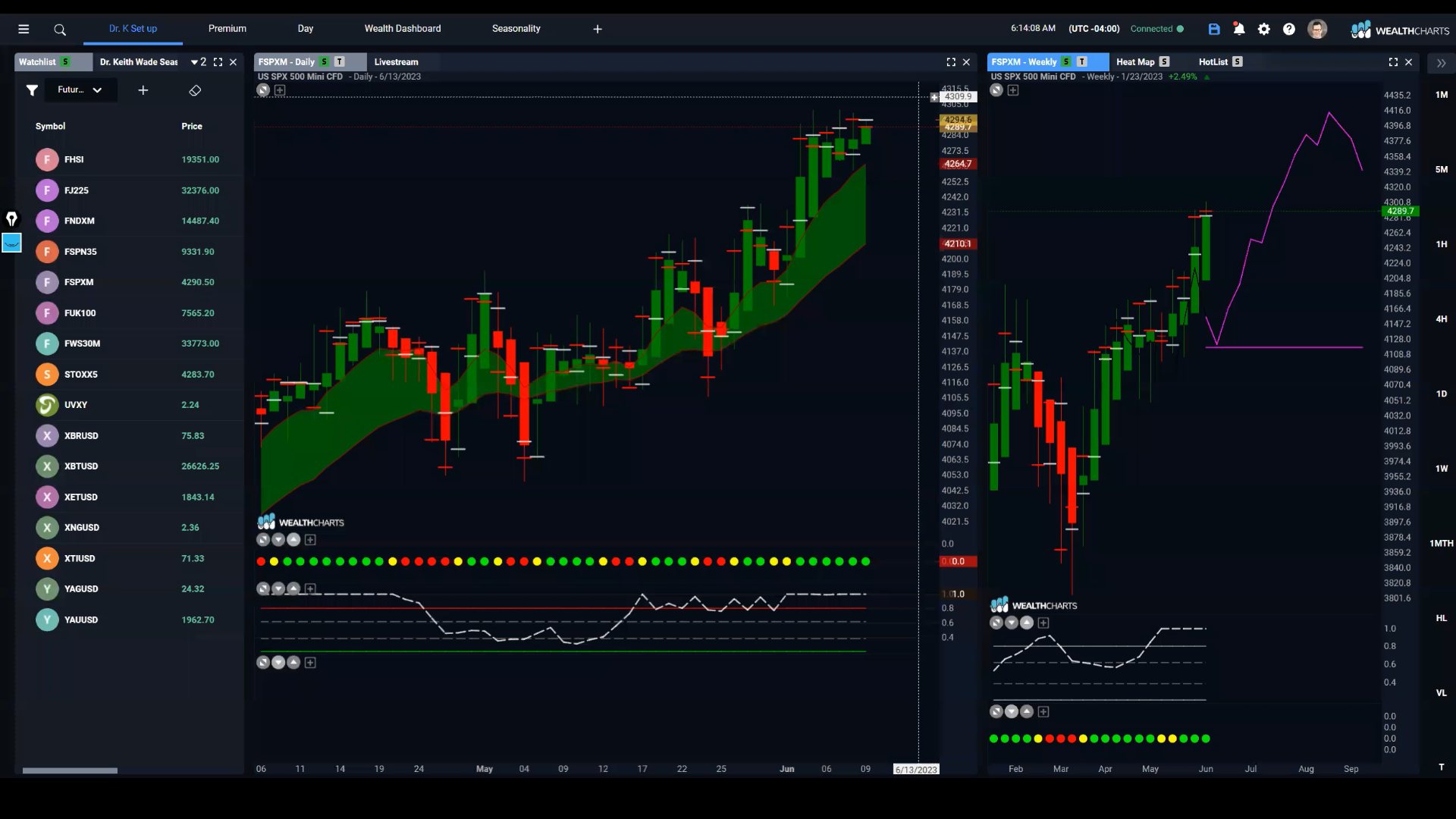
Task: Open the Seasonality workspace tab
Action: (516, 29)
